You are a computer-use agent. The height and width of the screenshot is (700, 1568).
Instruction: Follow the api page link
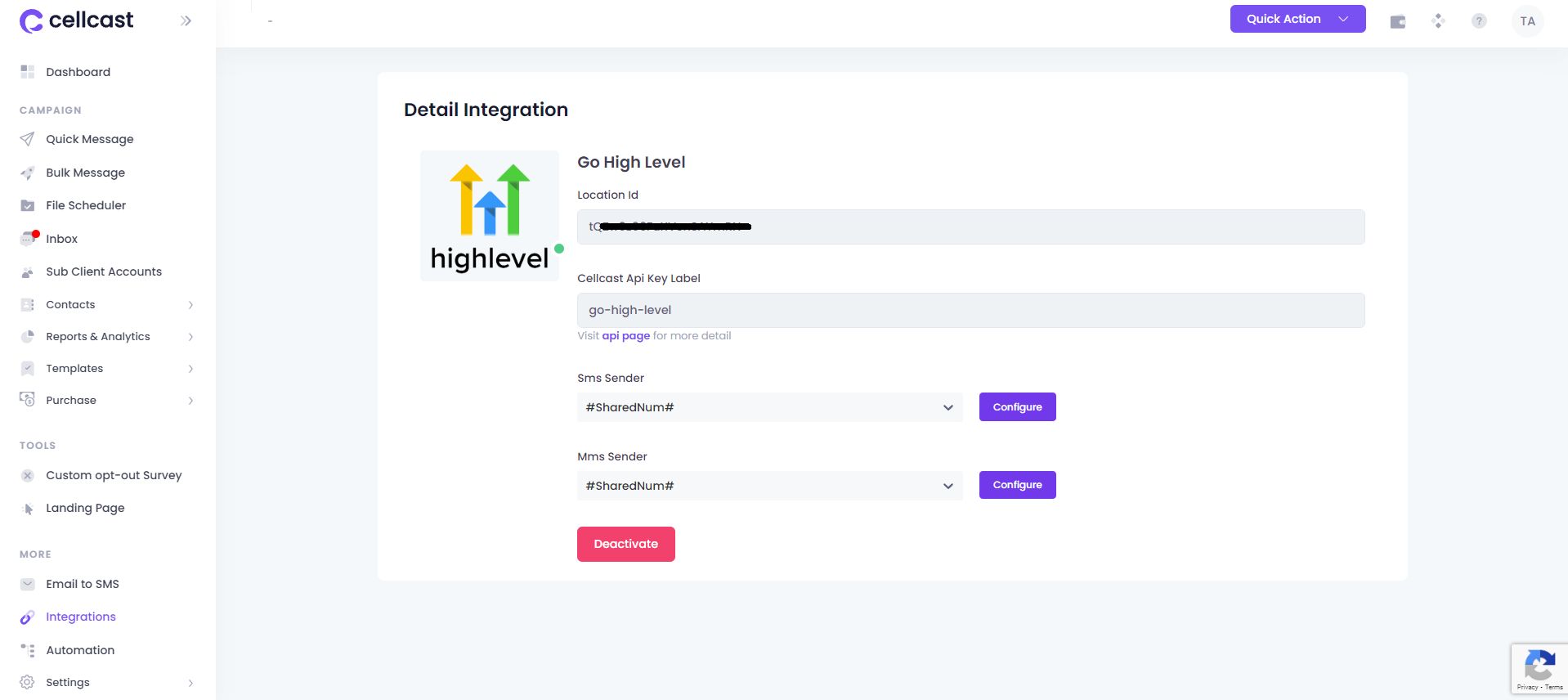click(x=626, y=335)
